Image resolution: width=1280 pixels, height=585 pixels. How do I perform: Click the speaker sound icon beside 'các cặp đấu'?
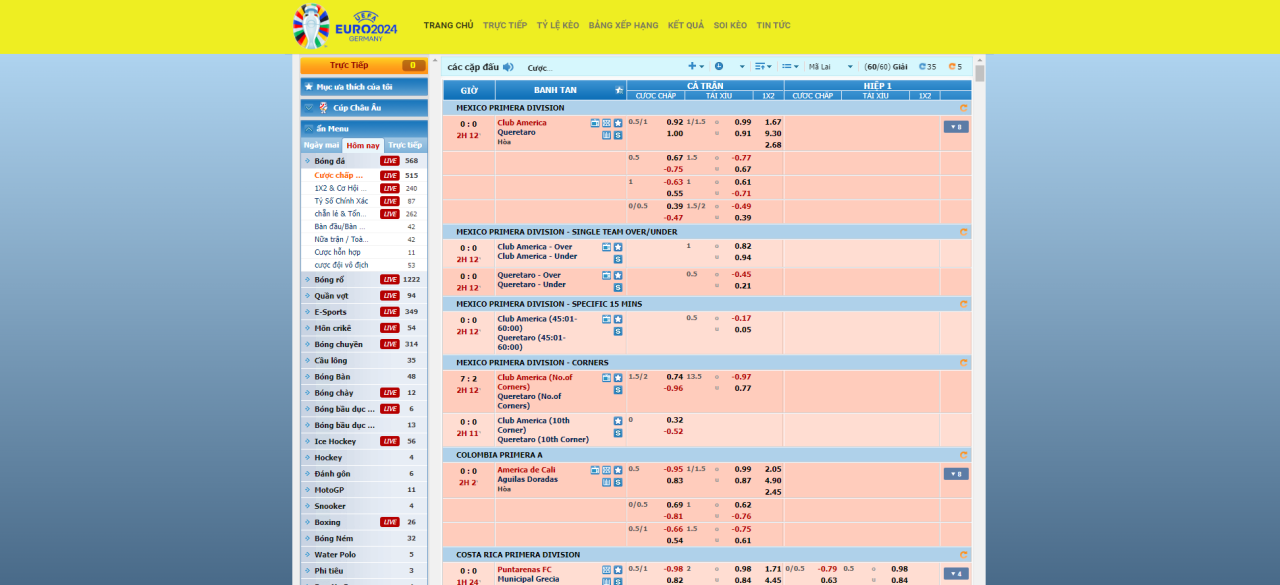(509, 67)
